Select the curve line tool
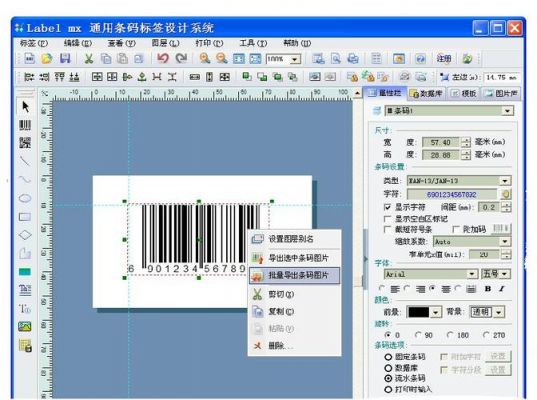 tap(25, 179)
